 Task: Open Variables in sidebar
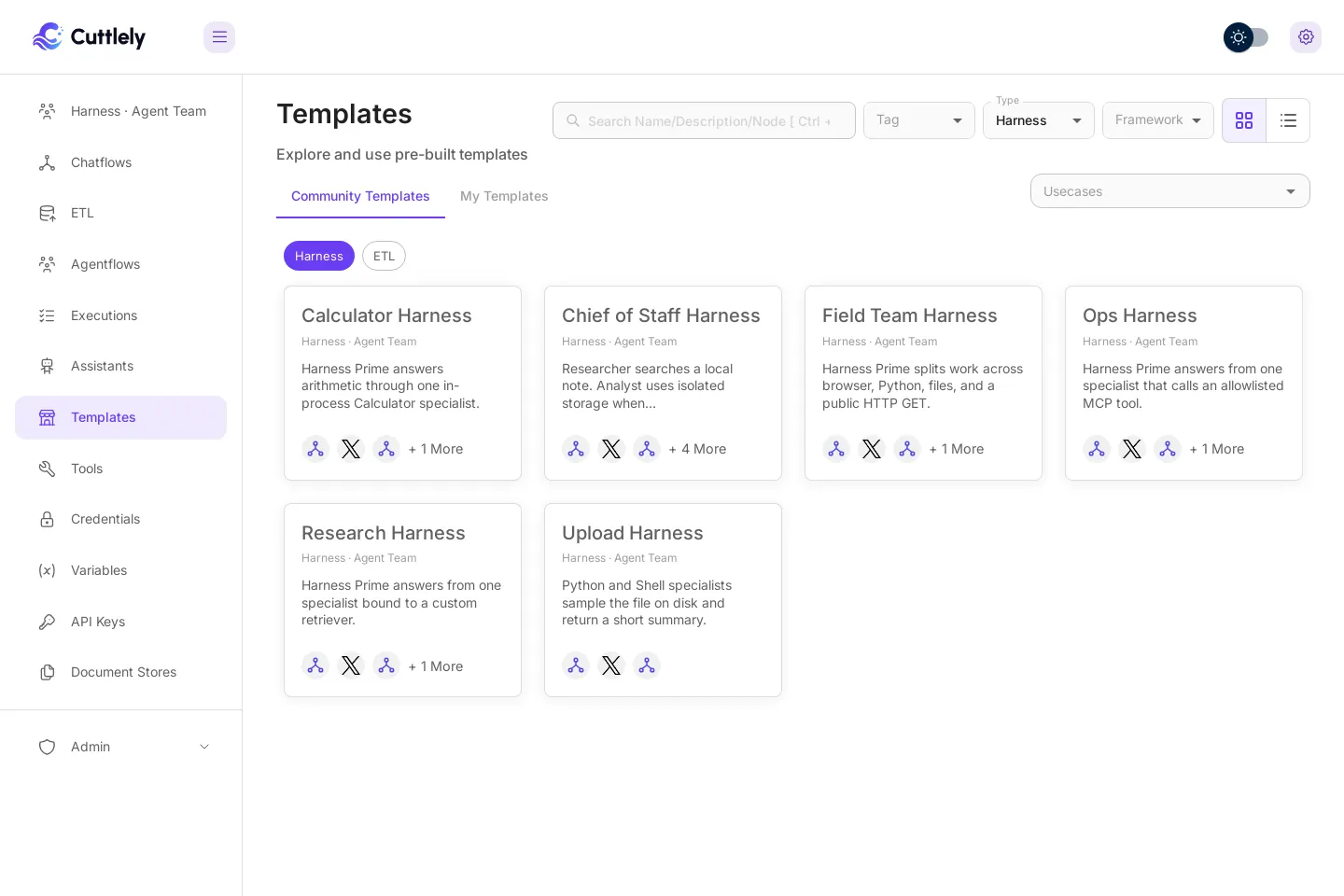(x=120, y=570)
